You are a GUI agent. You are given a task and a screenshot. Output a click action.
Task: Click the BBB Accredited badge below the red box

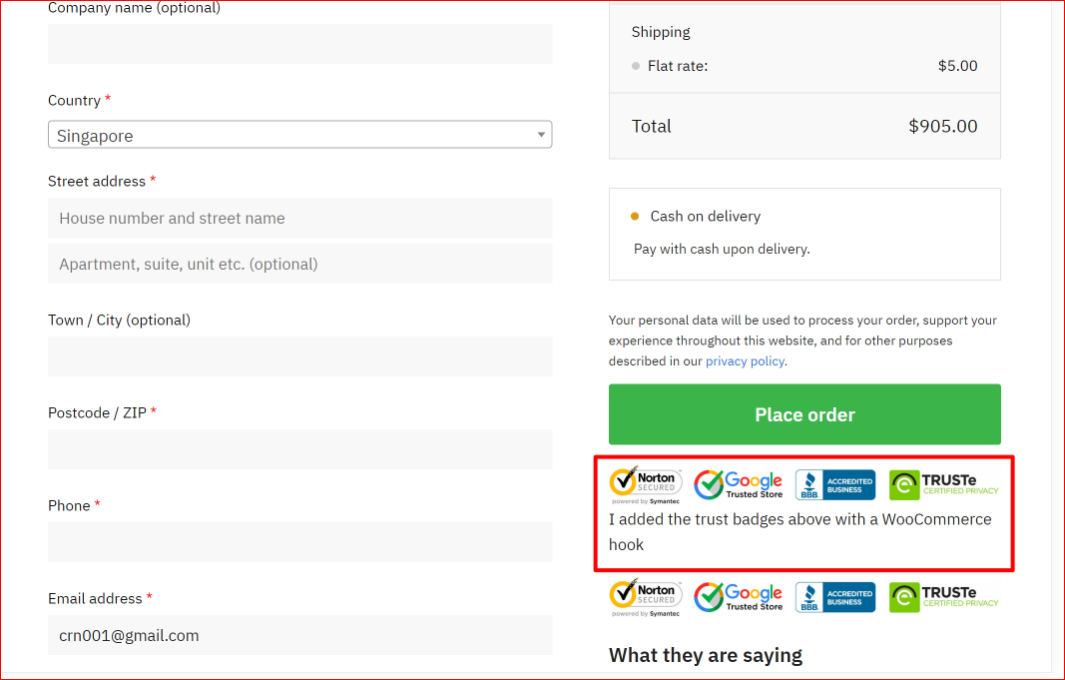pos(835,598)
